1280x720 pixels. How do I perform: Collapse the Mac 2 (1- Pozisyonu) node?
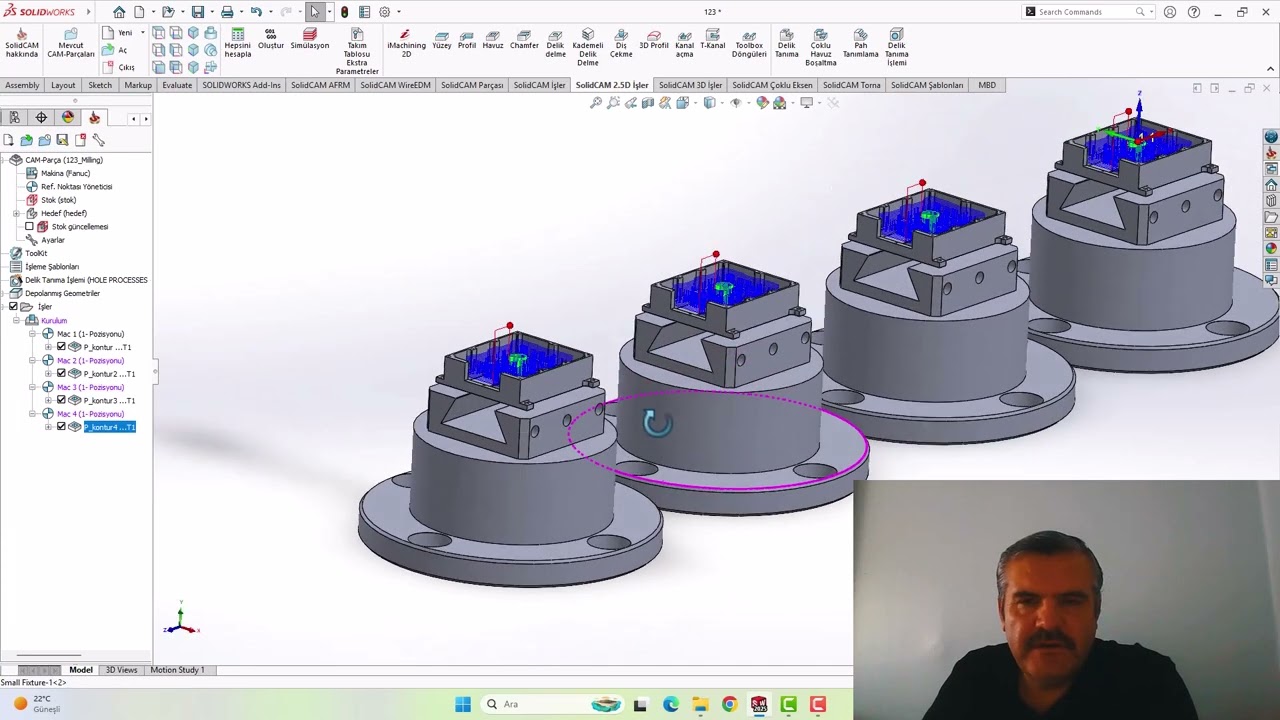(x=32, y=360)
